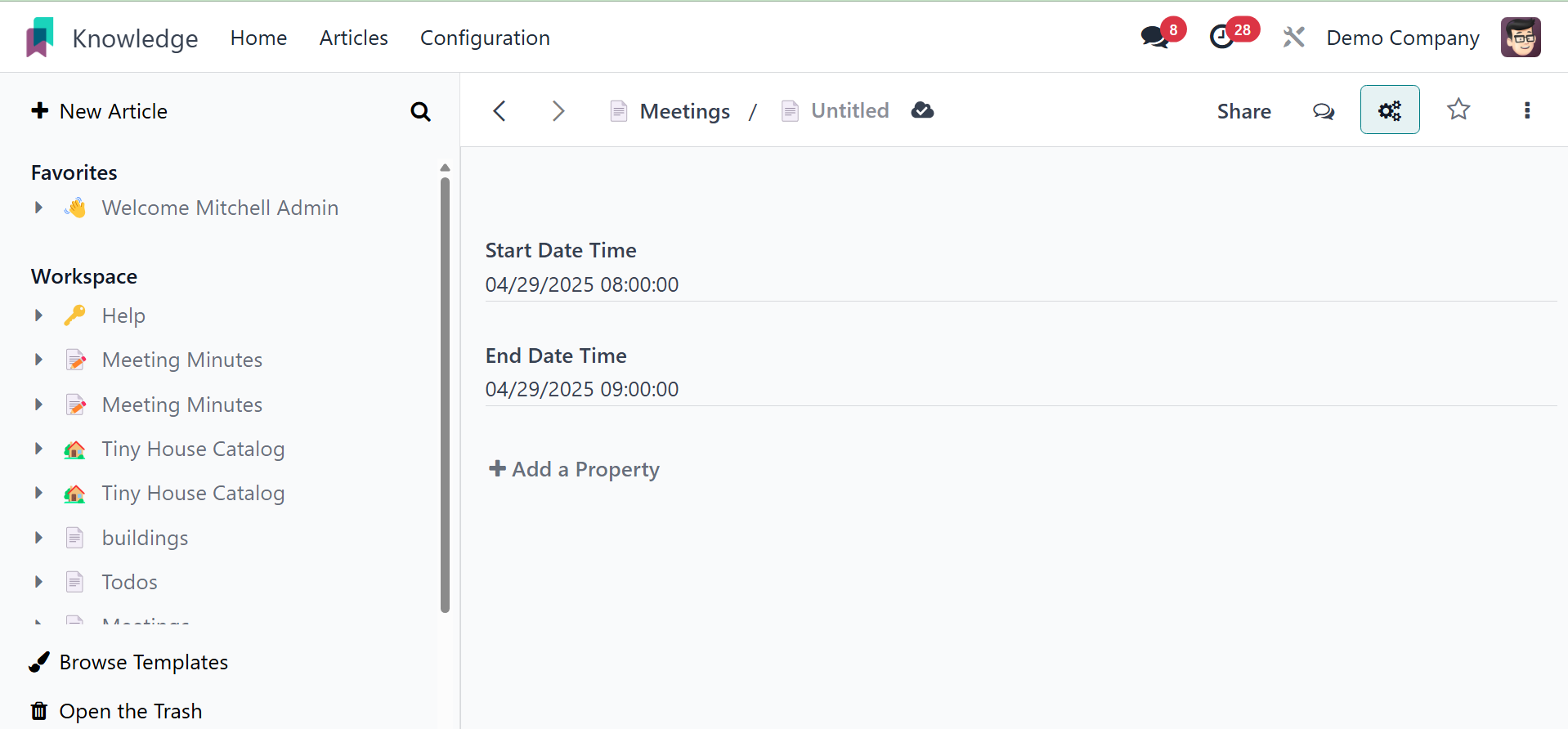This screenshot has width=1568, height=729.
Task: Go back with the left arrow
Action: pos(500,111)
